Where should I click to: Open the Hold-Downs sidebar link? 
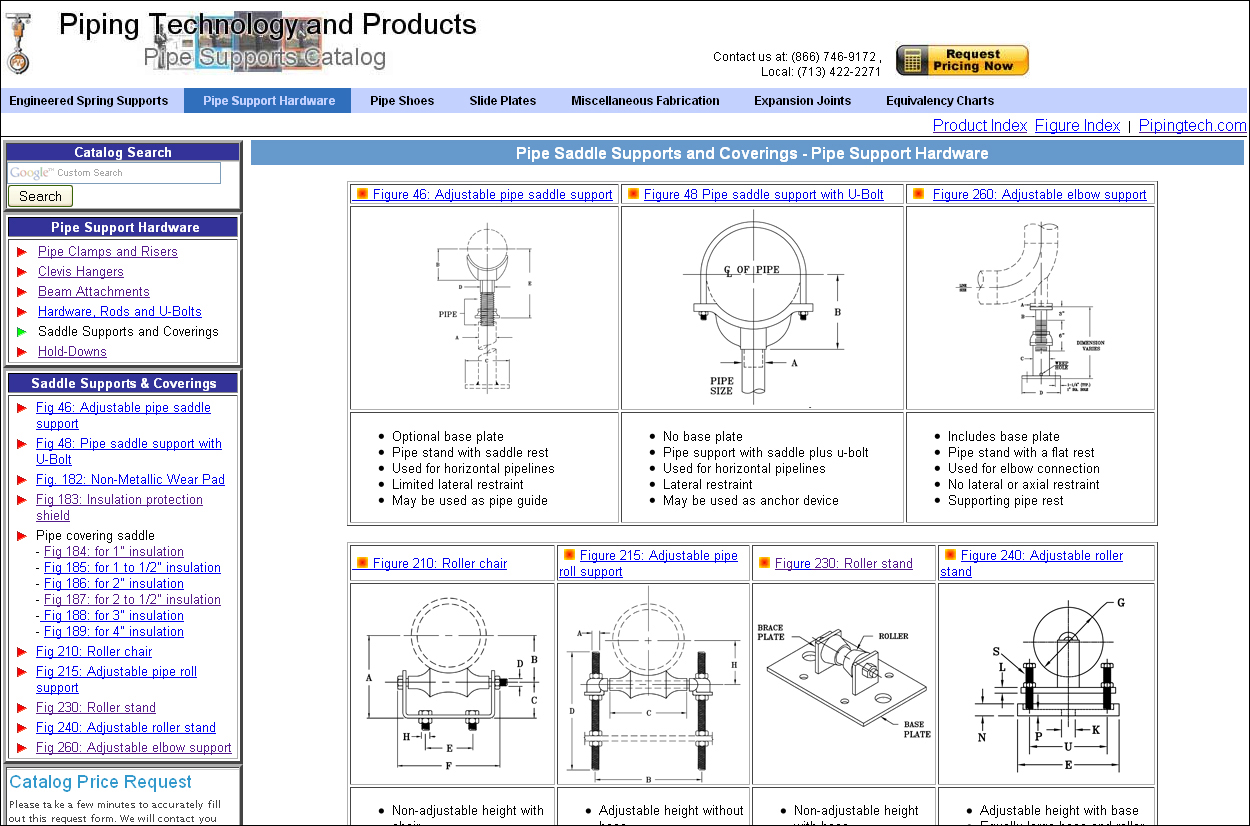click(x=72, y=352)
